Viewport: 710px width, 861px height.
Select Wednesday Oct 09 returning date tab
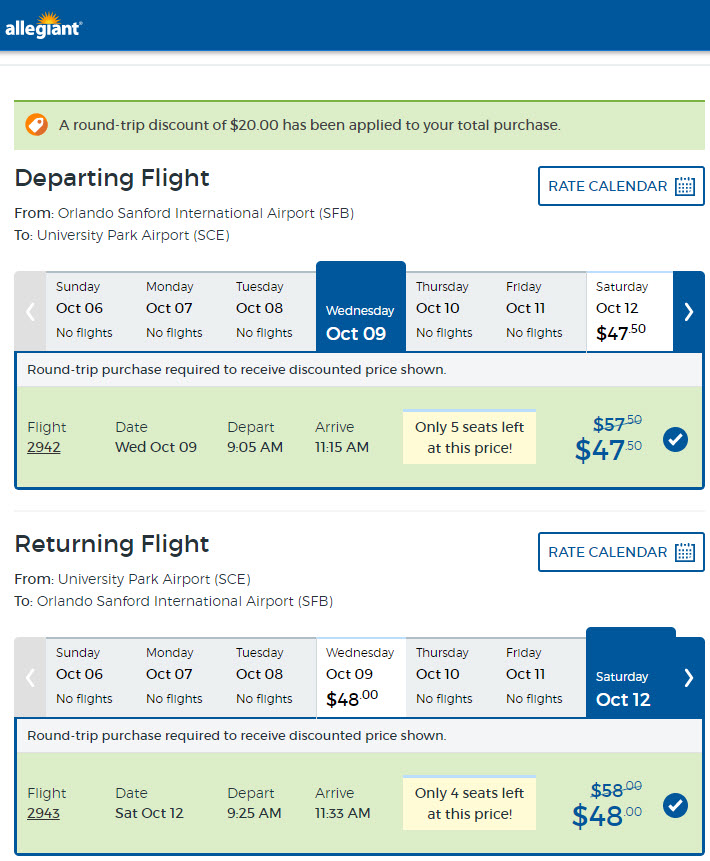pos(360,677)
